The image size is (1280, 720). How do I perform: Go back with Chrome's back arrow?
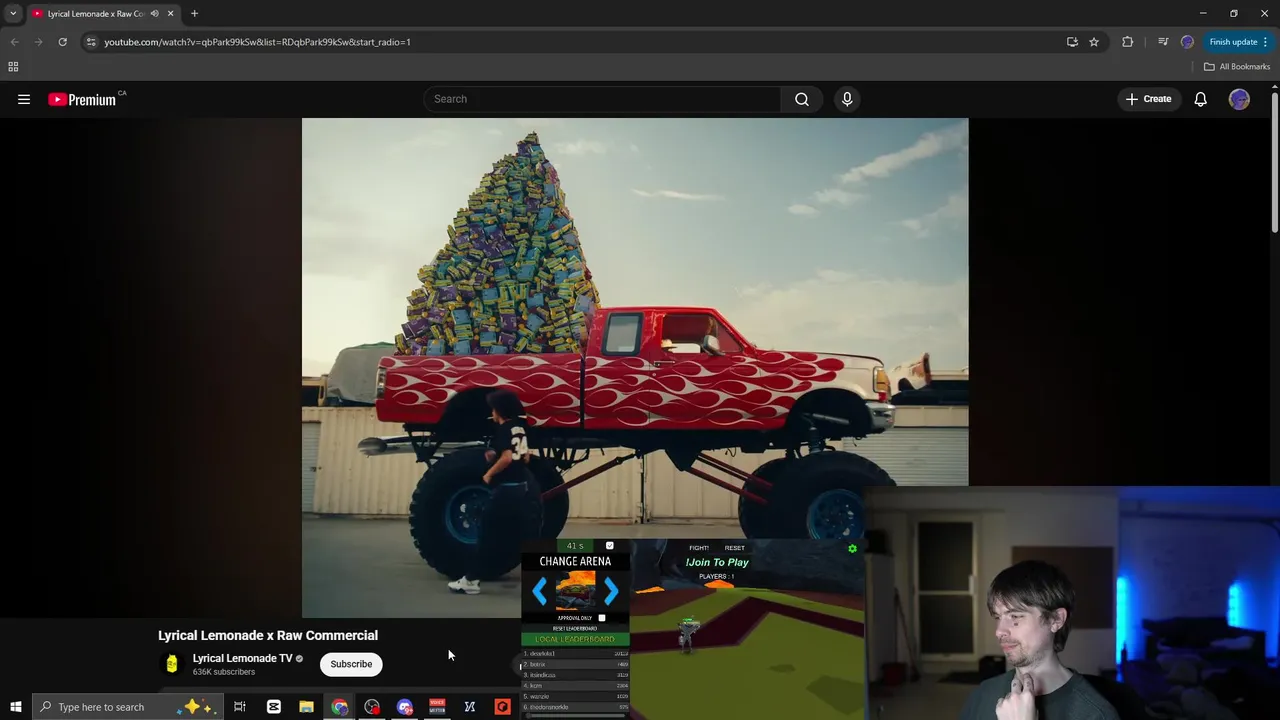14,42
